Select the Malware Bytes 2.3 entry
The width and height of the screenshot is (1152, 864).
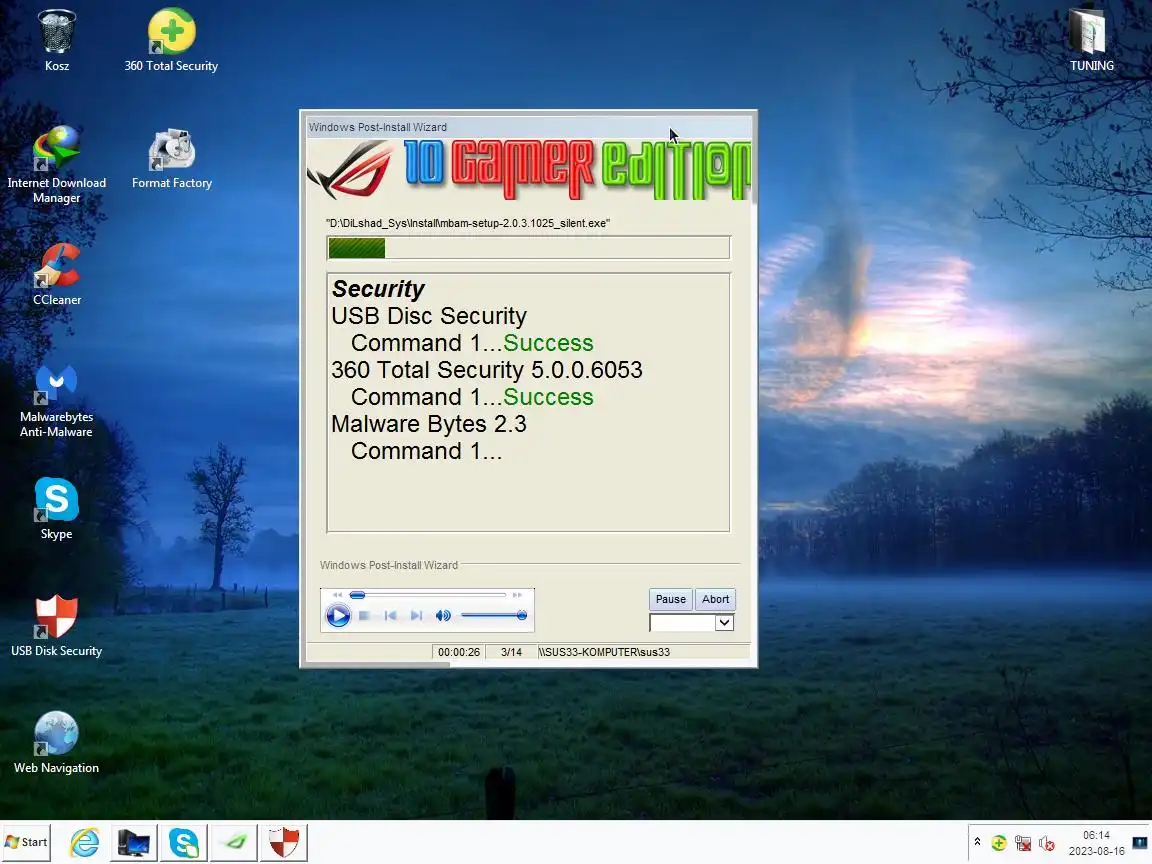point(429,424)
